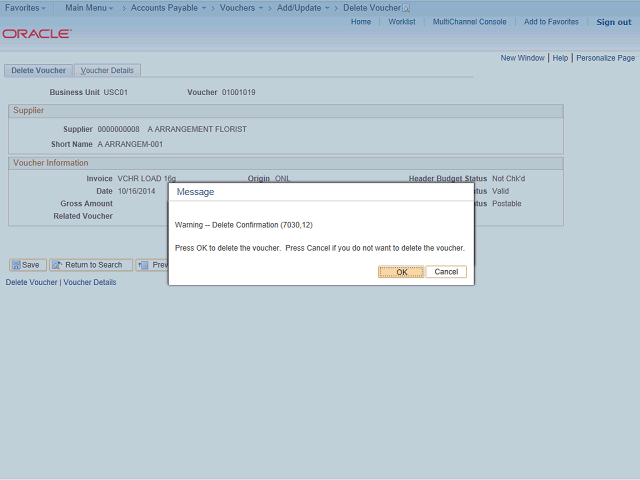The image size is (640, 480).
Task: Click the Message dialog title
Action: [195, 192]
